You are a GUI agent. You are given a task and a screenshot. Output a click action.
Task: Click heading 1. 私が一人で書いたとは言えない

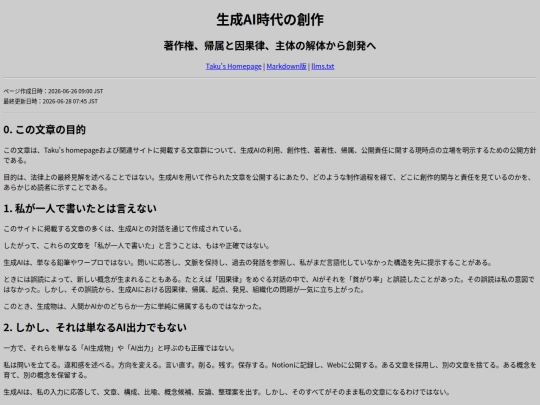click(x=80, y=208)
